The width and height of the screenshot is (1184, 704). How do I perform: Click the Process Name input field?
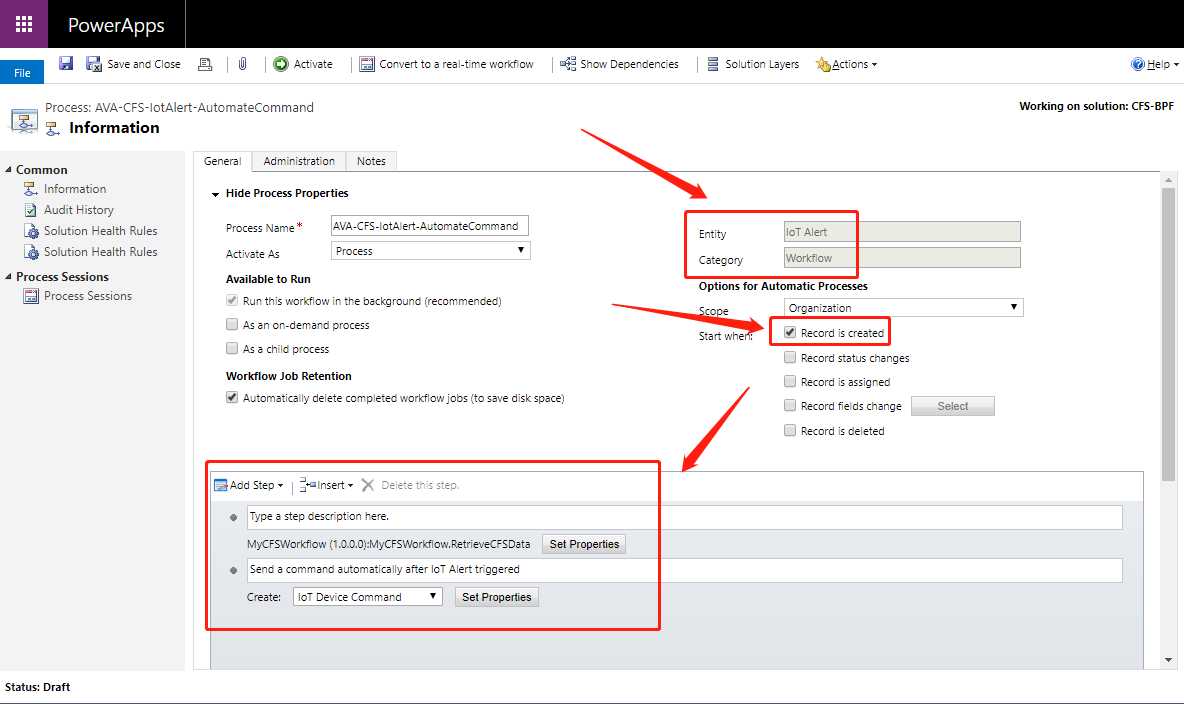430,225
